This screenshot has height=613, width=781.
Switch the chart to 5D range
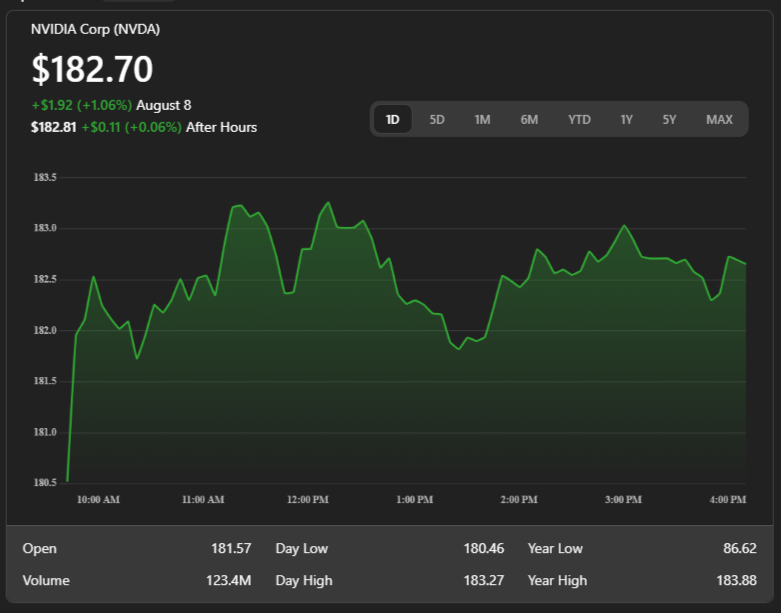[437, 120]
